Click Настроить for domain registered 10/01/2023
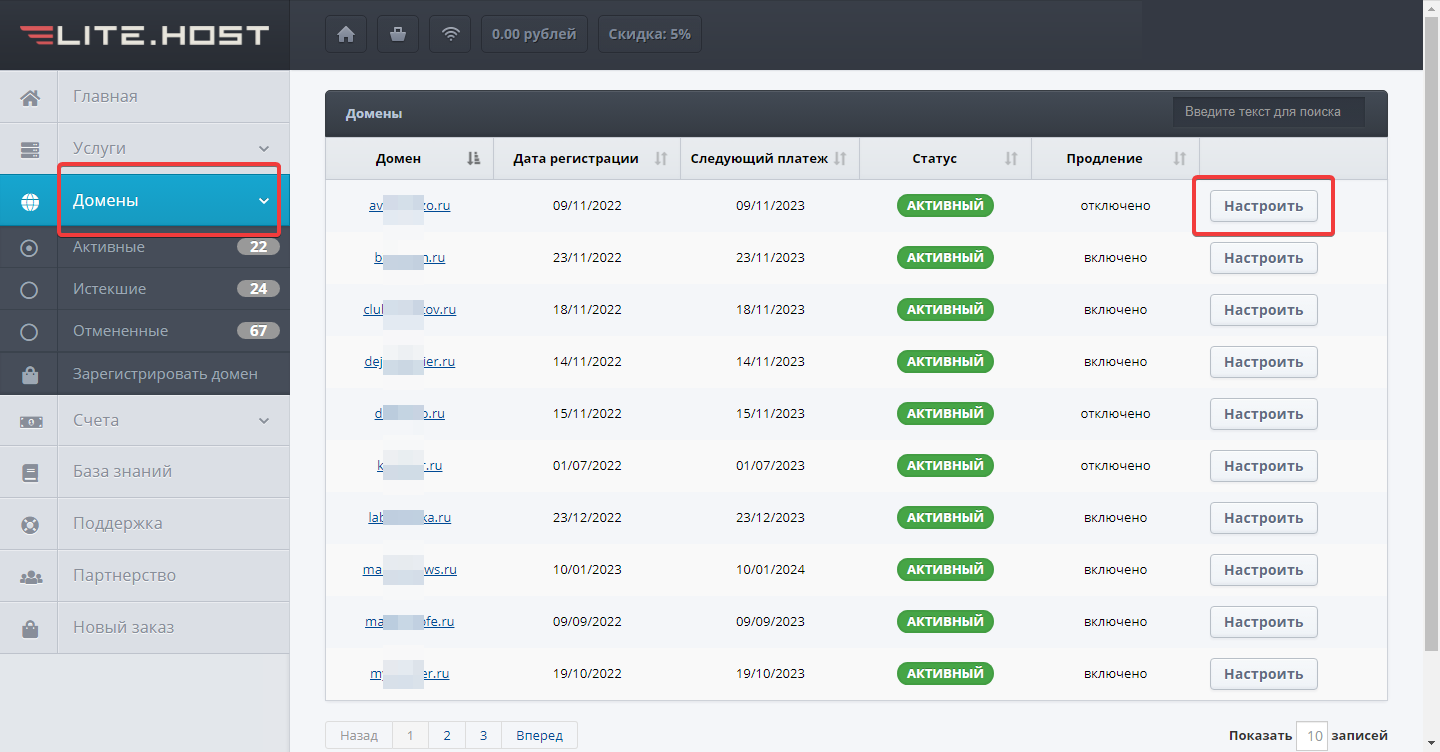The height and width of the screenshot is (752, 1440). [x=1263, y=570]
